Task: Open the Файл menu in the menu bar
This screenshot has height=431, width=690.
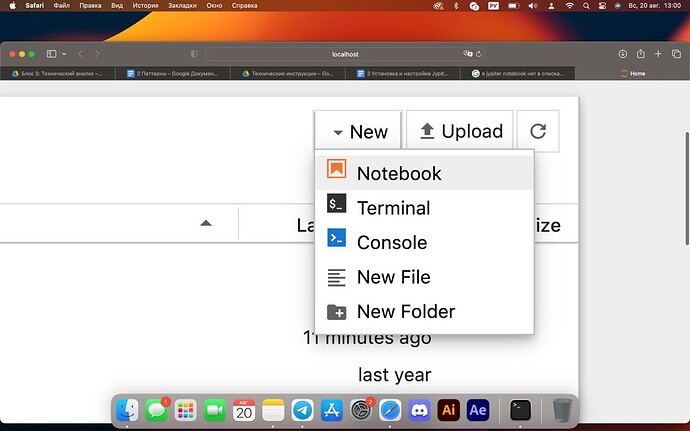Action: (x=62, y=6)
